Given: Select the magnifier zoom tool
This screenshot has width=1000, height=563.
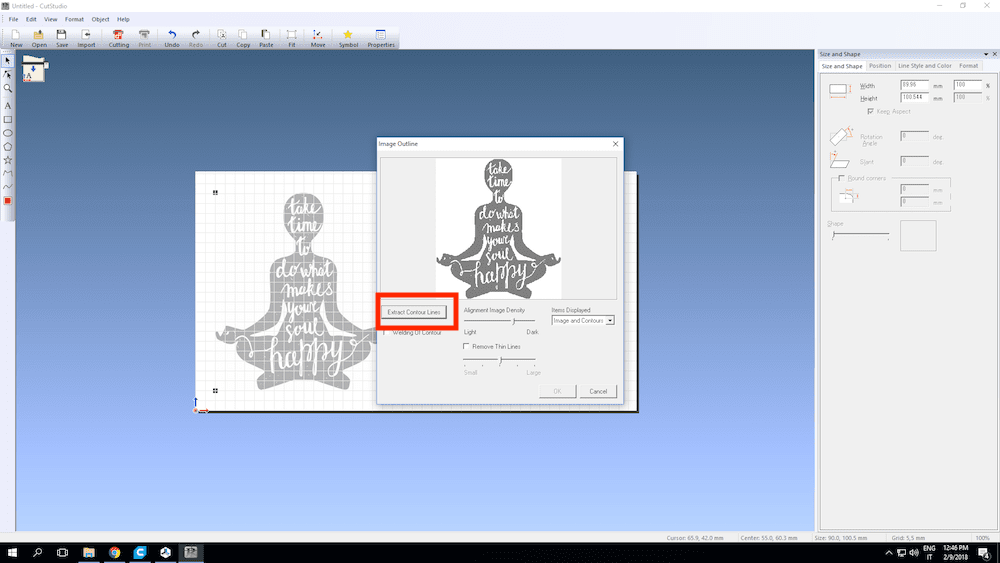Looking at the screenshot, I should [x=8, y=89].
